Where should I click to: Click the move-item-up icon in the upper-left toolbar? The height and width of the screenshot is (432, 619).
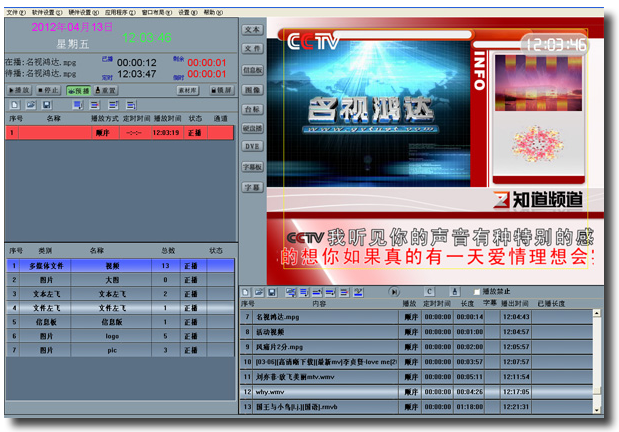coord(113,105)
